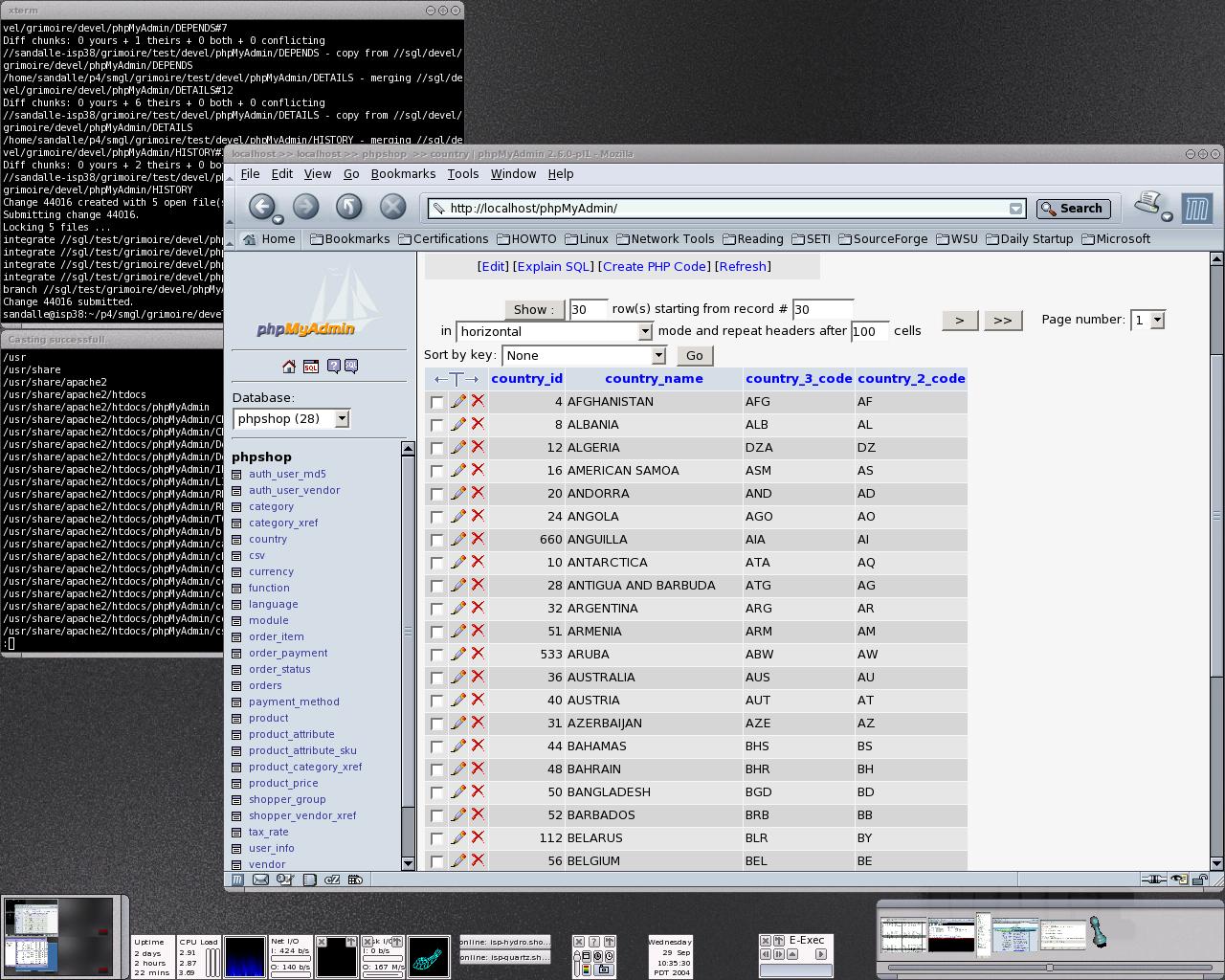Click the edit pencil icon for AFGHANISTAN row

(458, 402)
